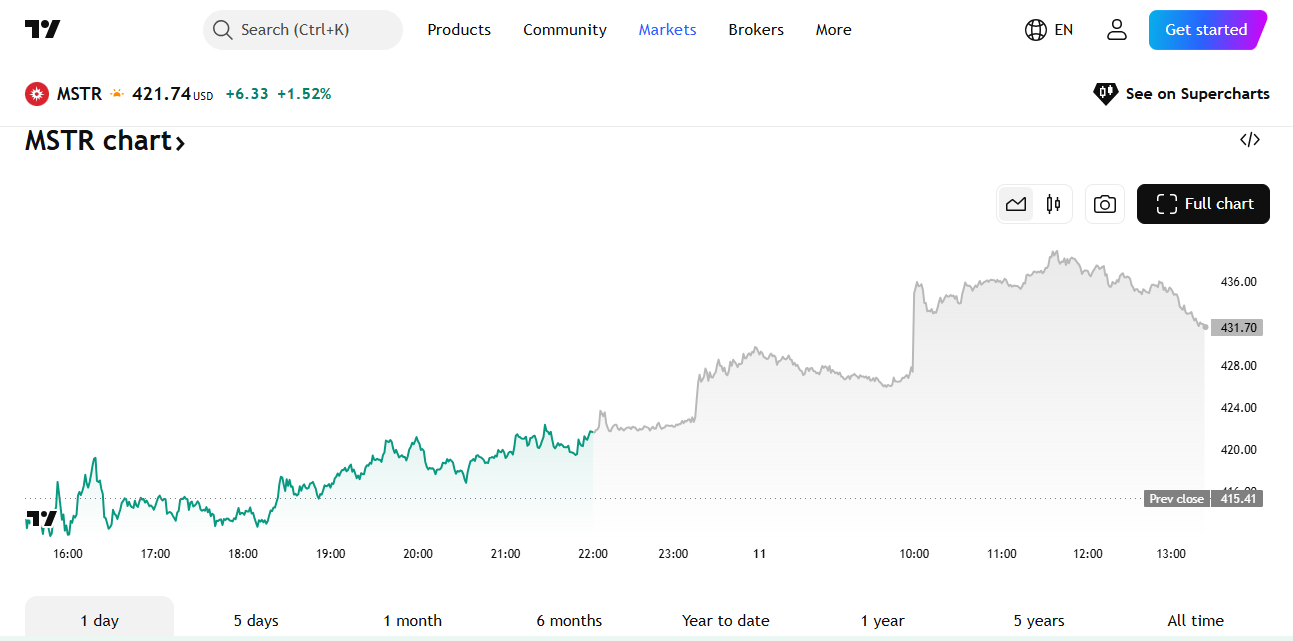Open the Full chart button
Image resolution: width=1293 pixels, height=641 pixels.
coord(1203,204)
